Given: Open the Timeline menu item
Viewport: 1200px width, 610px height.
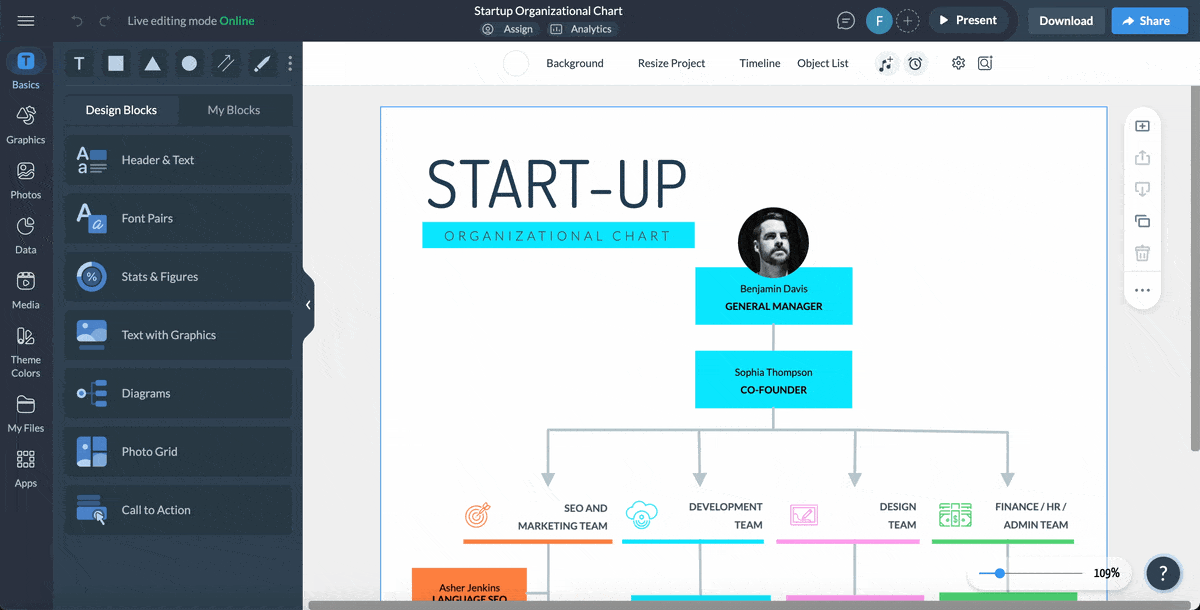Looking at the screenshot, I should click(759, 63).
